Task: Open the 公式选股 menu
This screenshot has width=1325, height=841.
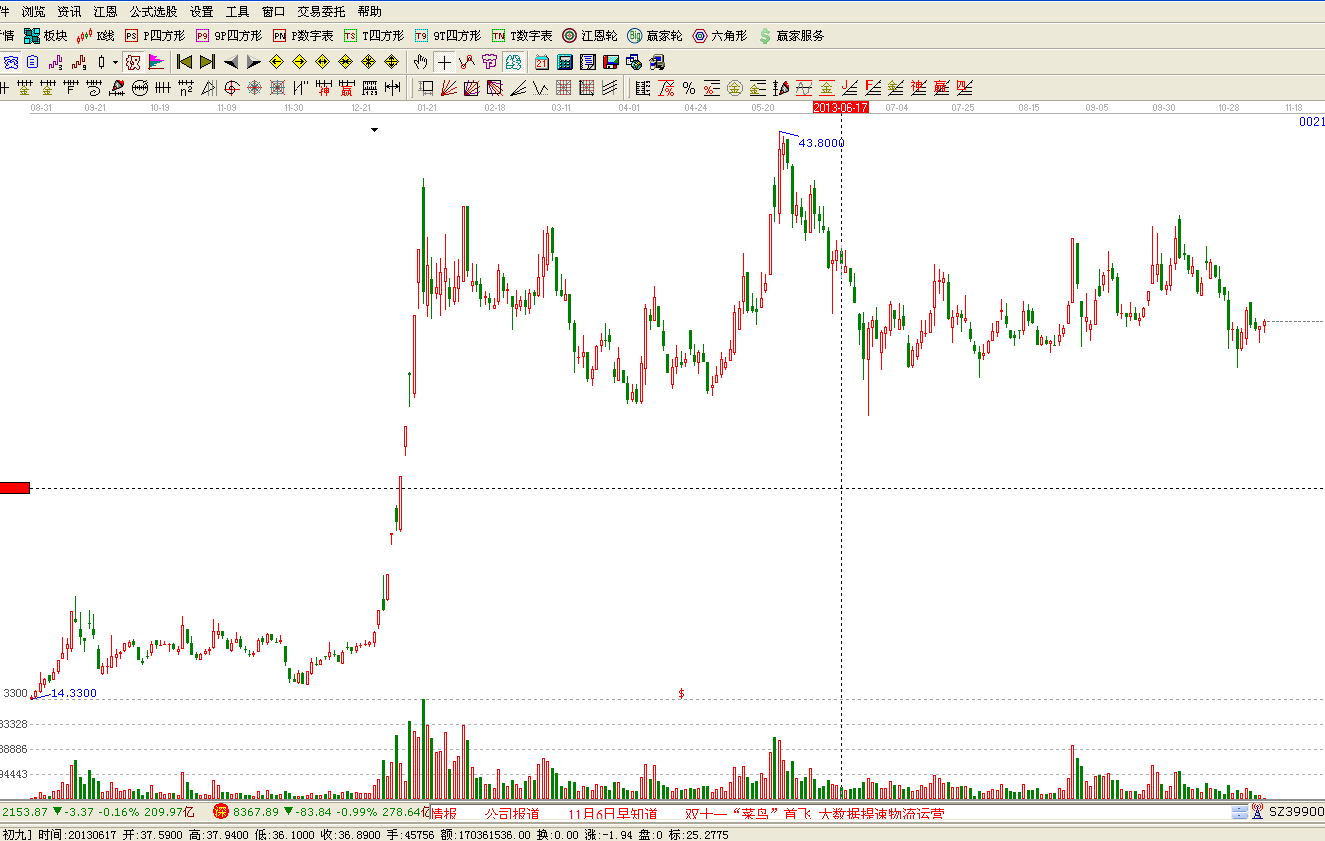Action: tap(153, 12)
